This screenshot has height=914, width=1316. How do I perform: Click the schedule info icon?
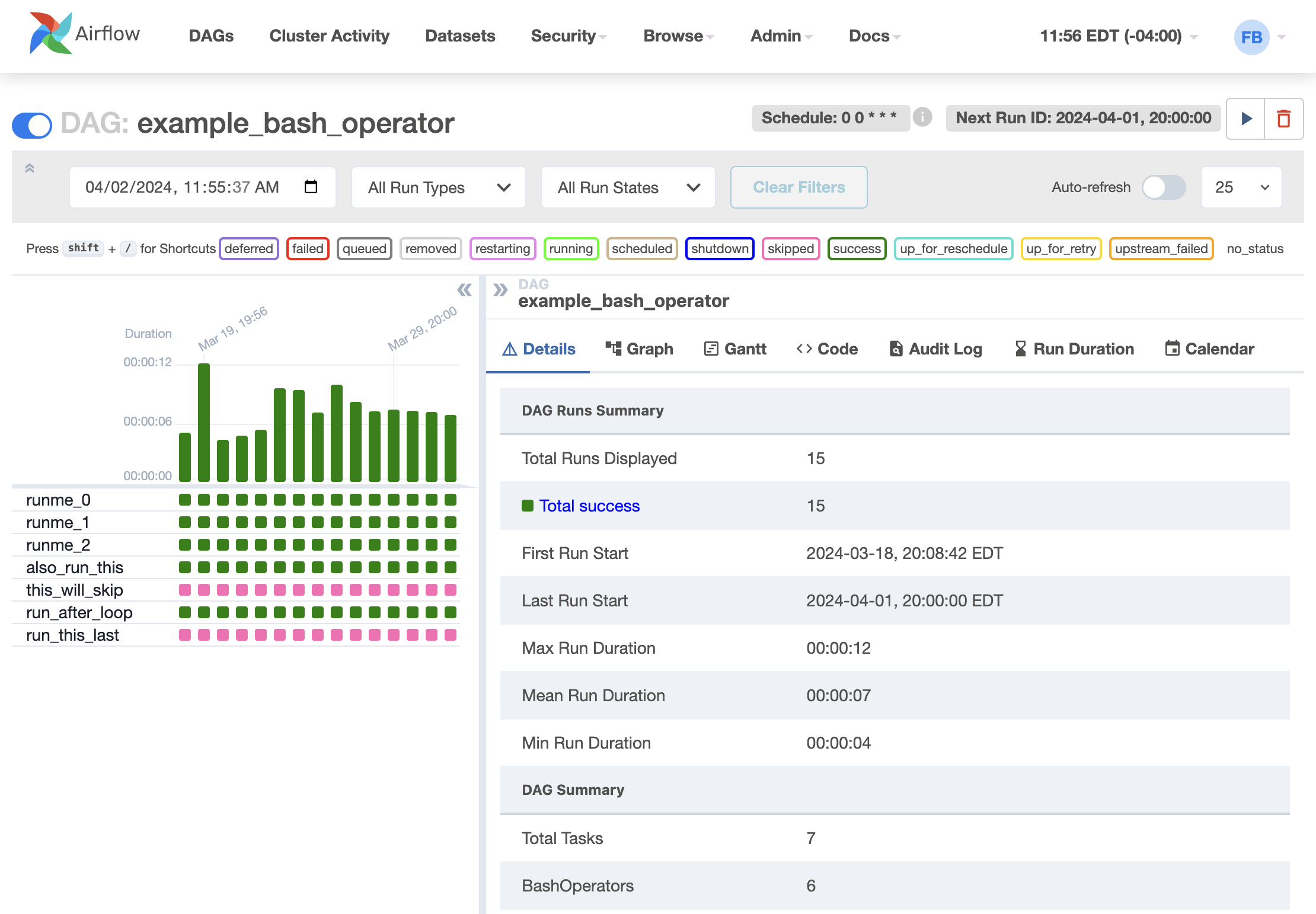(x=922, y=117)
